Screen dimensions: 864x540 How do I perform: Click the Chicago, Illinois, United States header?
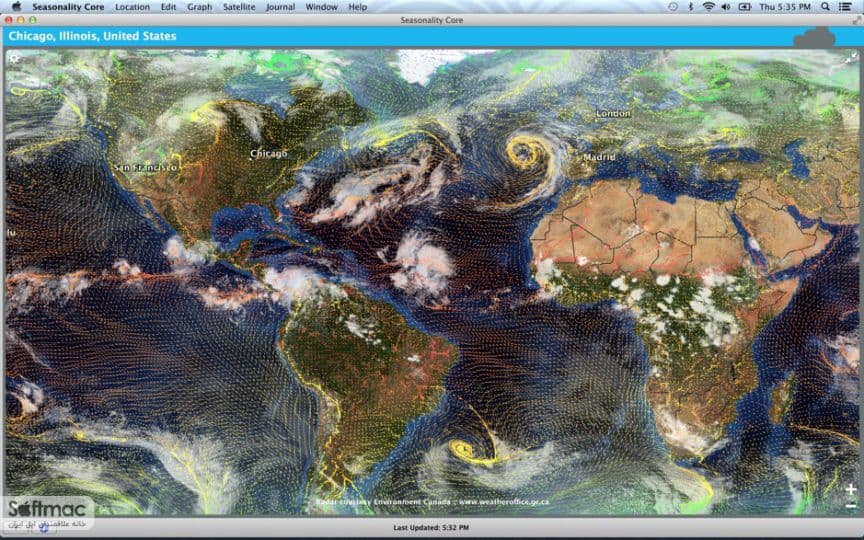click(x=93, y=36)
